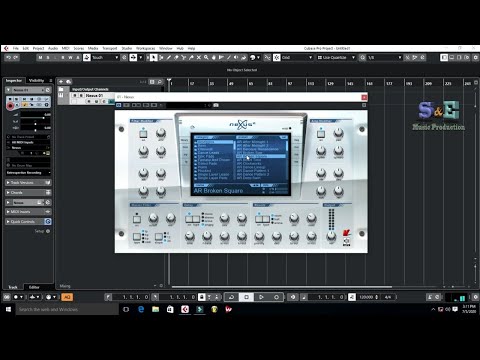The image size is (480, 360).
Task: Open the MIDI menu
Action: pyautogui.click(x=66, y=48)
